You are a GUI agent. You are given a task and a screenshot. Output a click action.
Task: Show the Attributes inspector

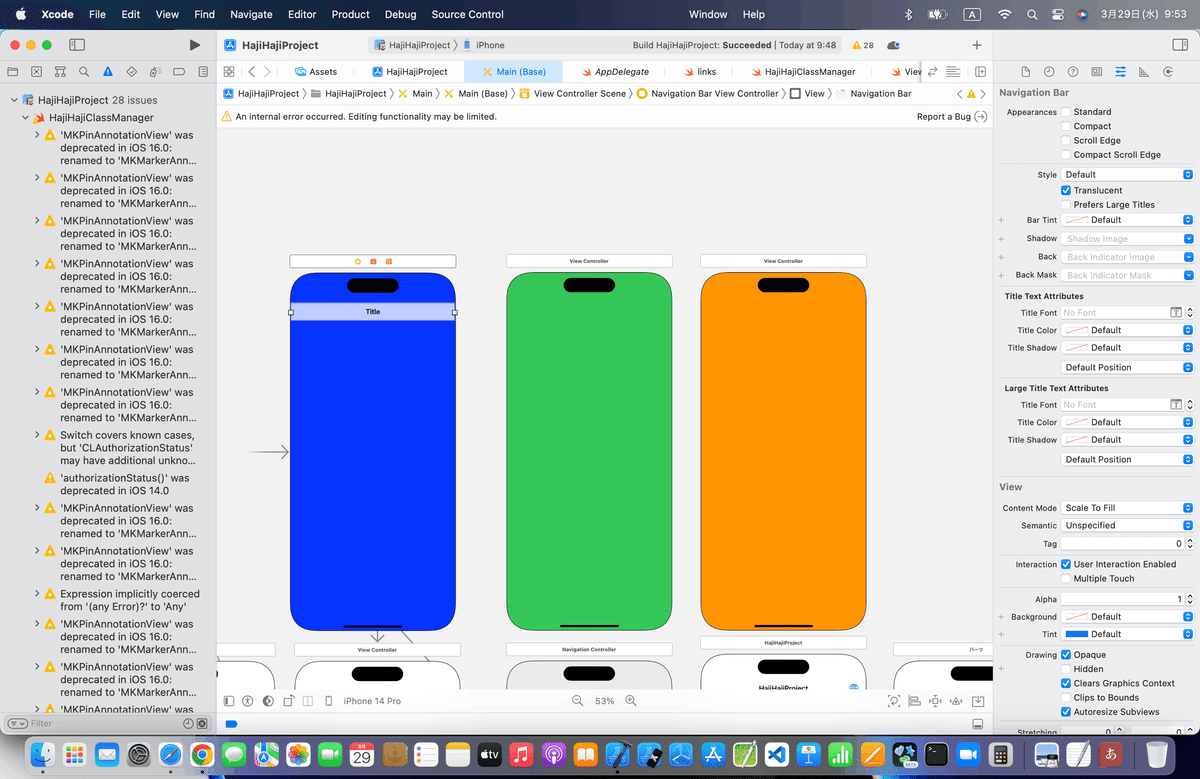[x=1120, y=72]
